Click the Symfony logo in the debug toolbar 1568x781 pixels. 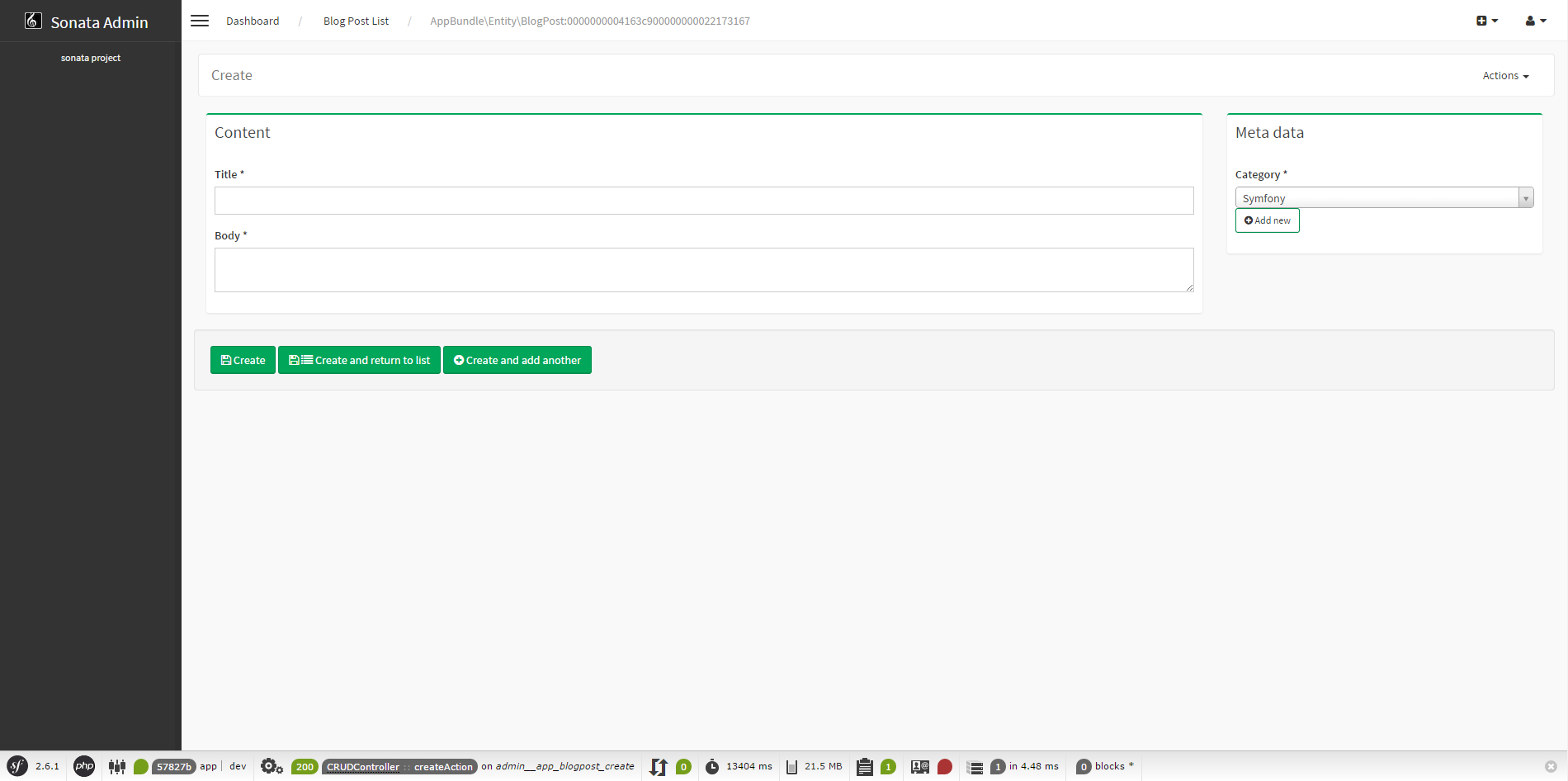tap(17, 766)
